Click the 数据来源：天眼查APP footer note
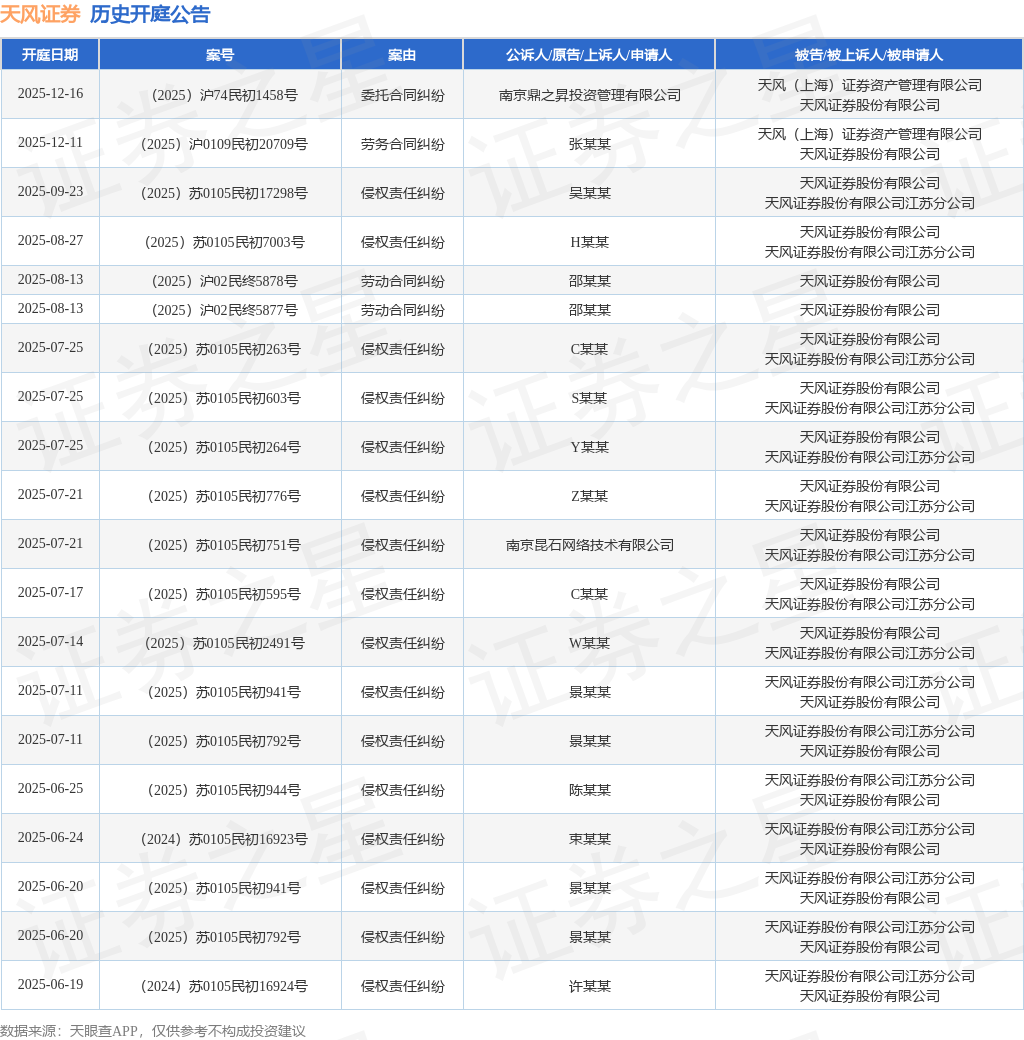This screenshot has width=1024, height=1040. (x=153, y=1031)
